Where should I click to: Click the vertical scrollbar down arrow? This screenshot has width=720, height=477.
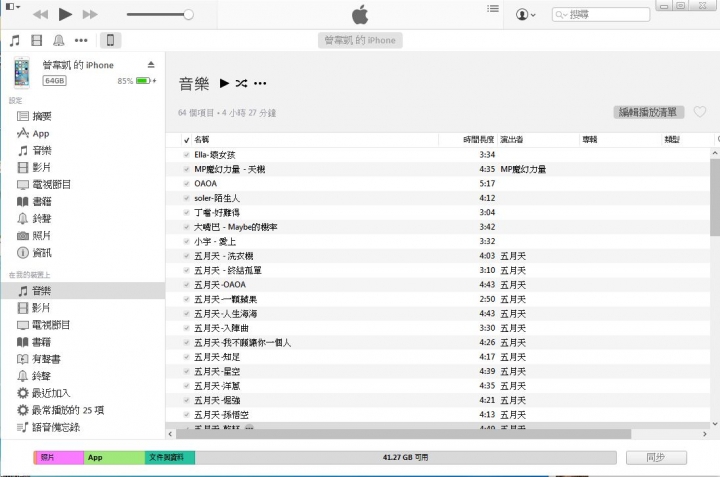[x=715, y=424]
